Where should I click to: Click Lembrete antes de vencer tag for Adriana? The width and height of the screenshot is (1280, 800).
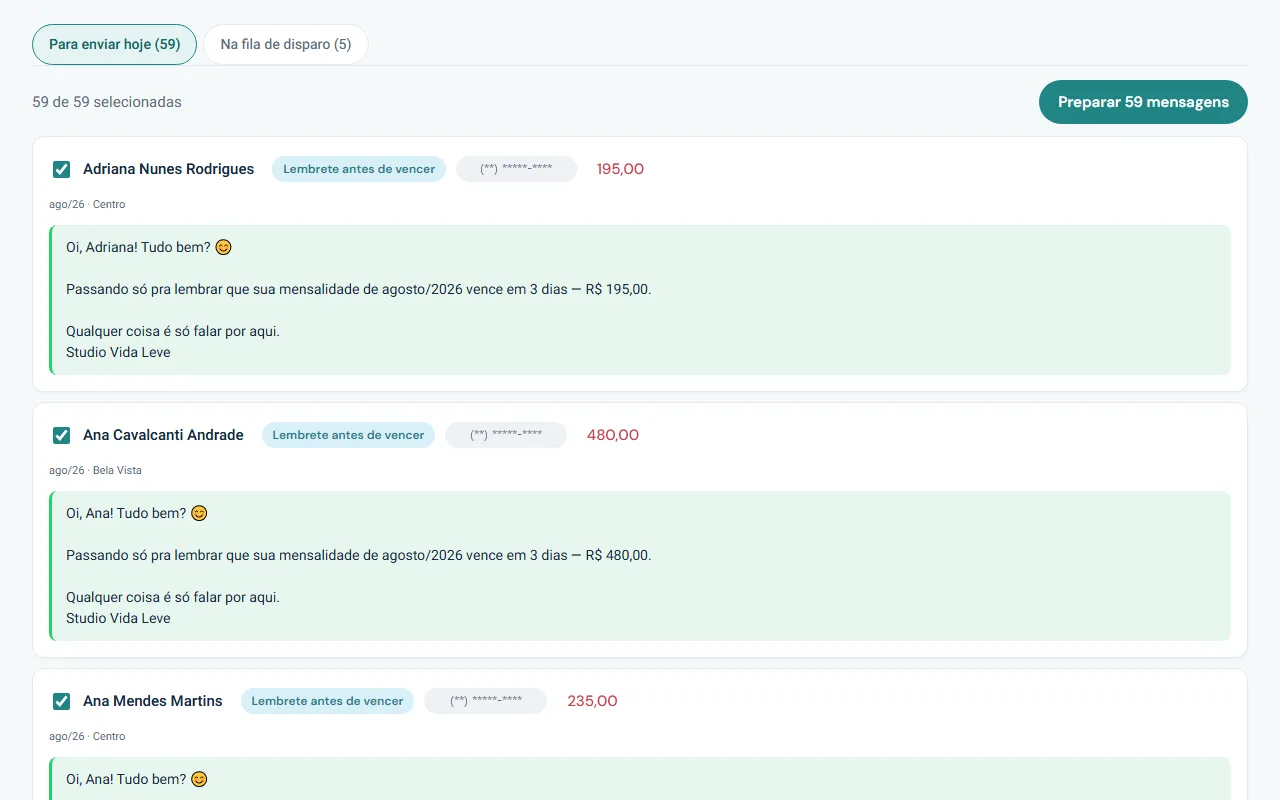point(359,169)
